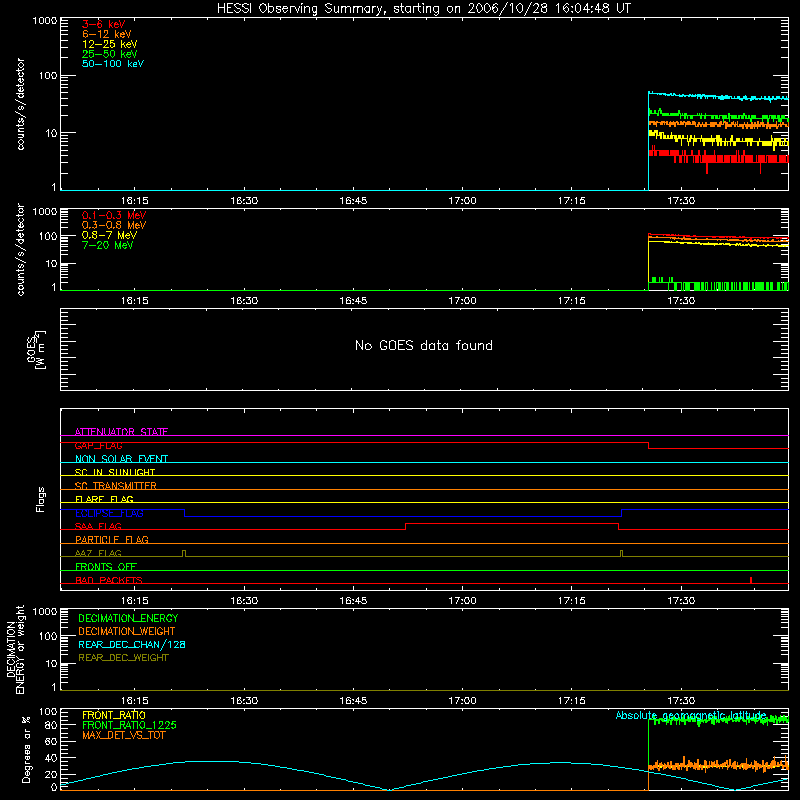Screen dimensions: 800x800
Task: Select the GAP_FLAG label
Action: click(98, 445)
